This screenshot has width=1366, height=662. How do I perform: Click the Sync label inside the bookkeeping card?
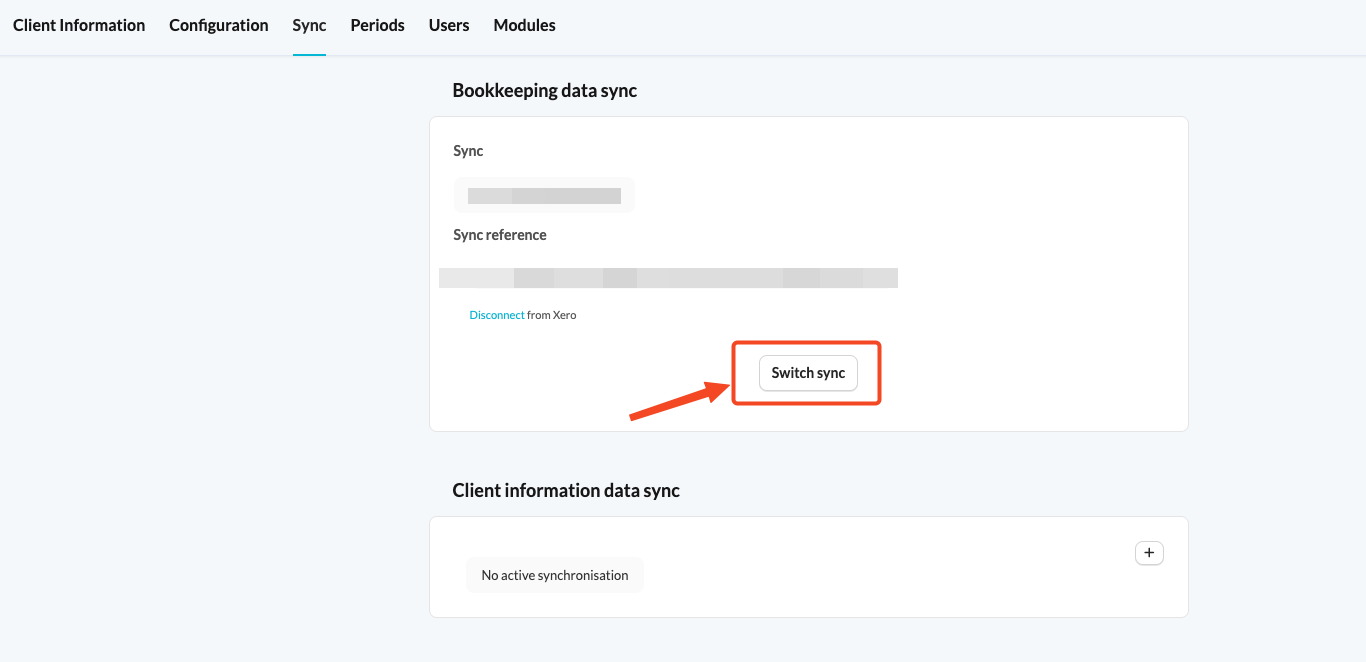(x=468, y=151)
